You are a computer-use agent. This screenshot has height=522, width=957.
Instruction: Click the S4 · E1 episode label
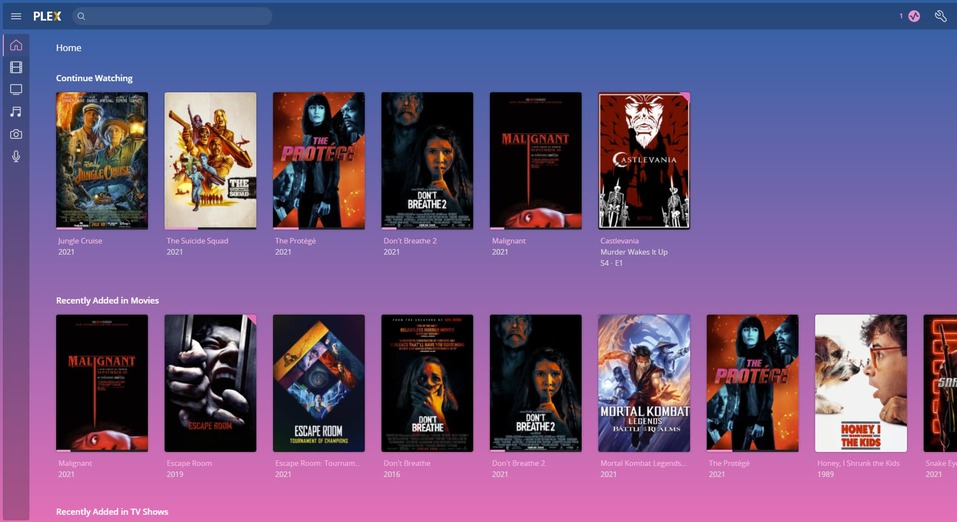[611, 263]
